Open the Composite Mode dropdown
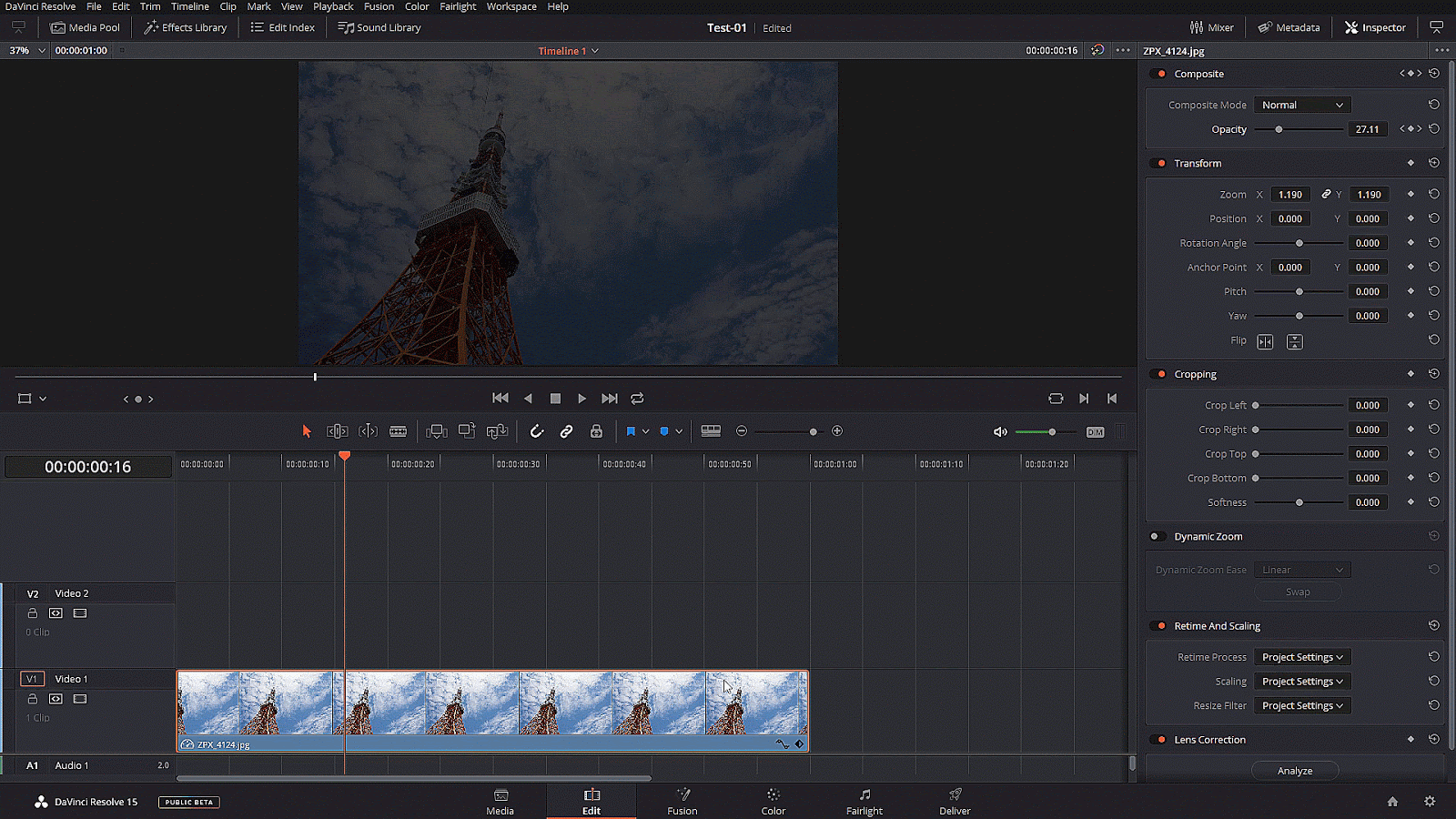Screen dimensions: 1456x819 click(1301, 106)
